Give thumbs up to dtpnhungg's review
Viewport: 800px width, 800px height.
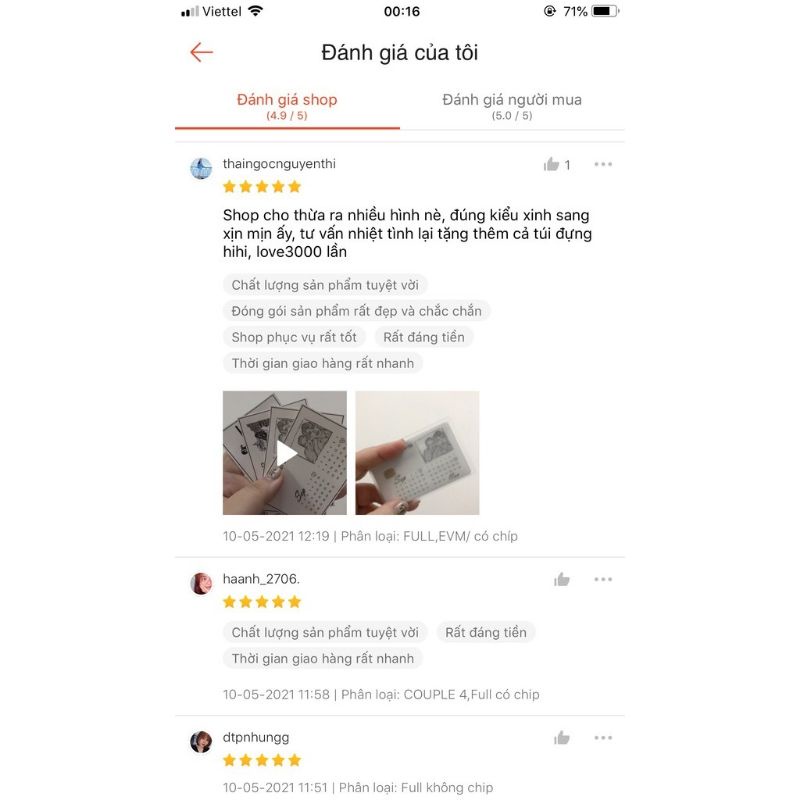pyautogui.click(x=562, y=738)
